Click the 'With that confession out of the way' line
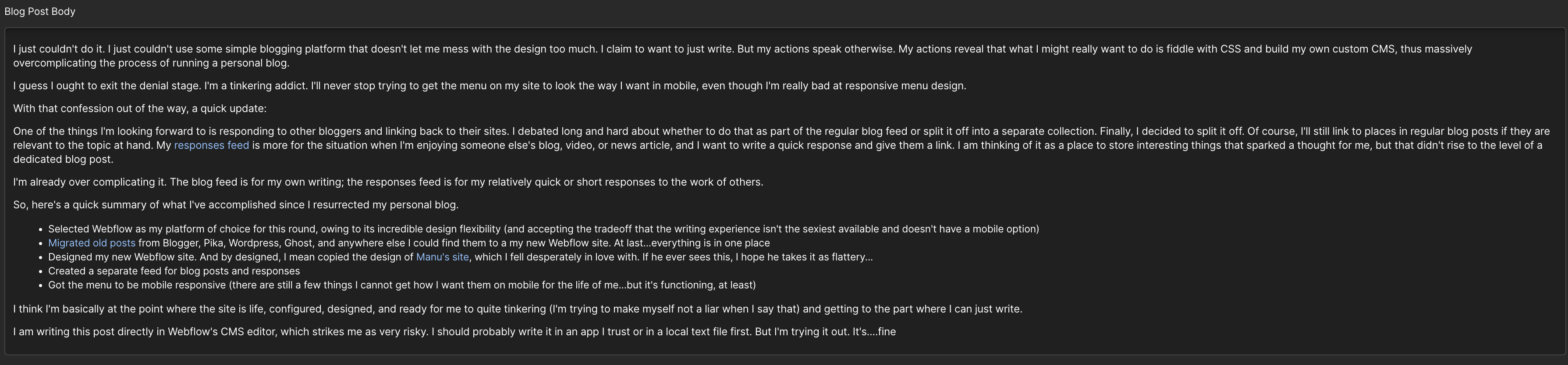 click(x=140, y=108)
